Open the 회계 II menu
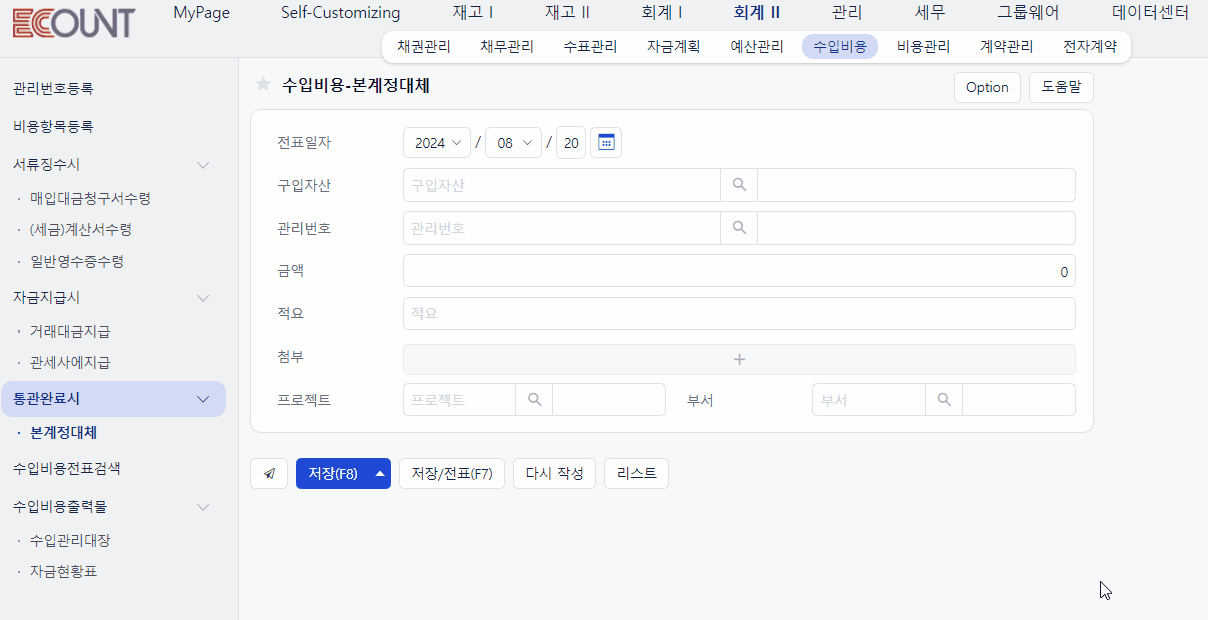This screenshot has height=620, width=1208. point(757,13)
